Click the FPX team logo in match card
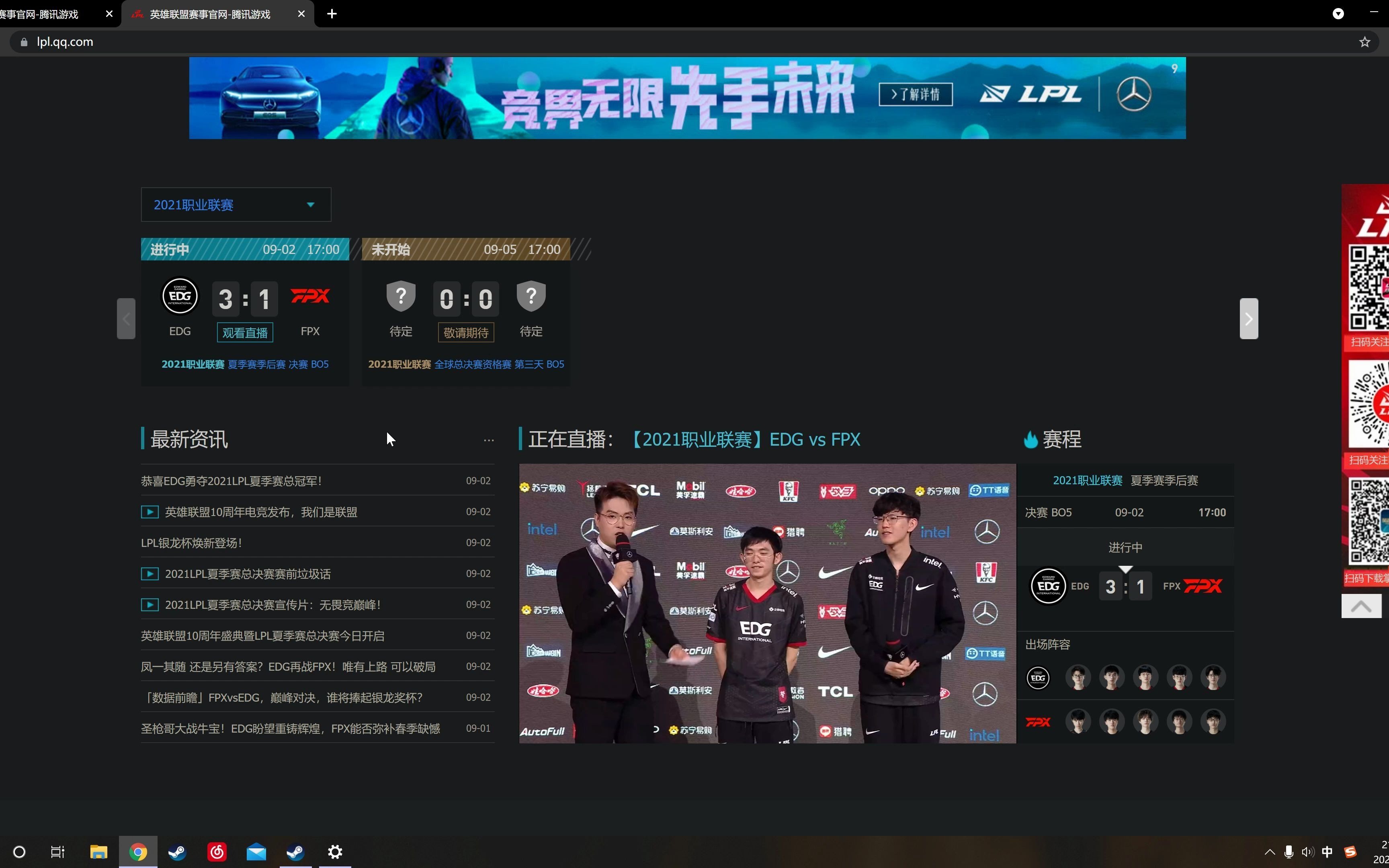 310,296
